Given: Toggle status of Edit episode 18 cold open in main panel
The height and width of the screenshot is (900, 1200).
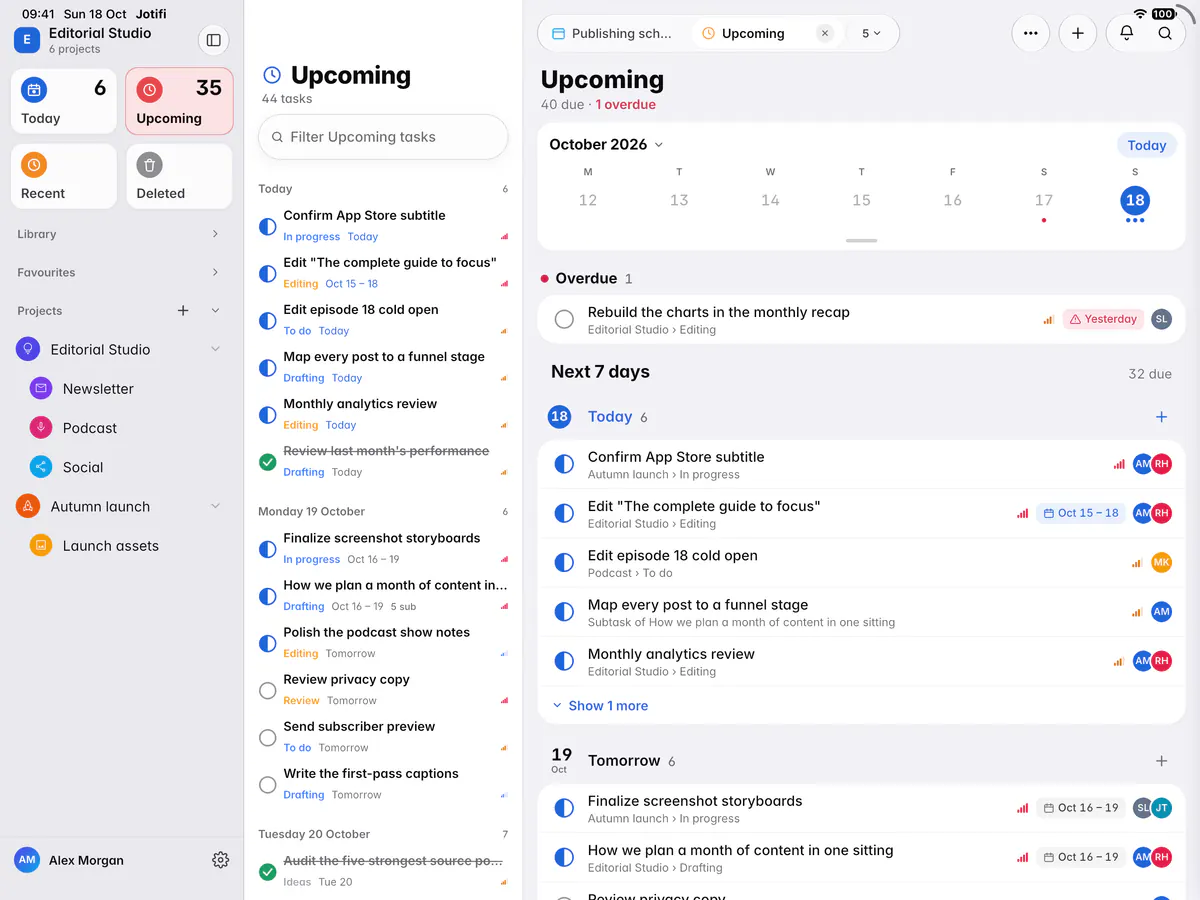Looking at the screenshot, I should click(x=564, y=563).
